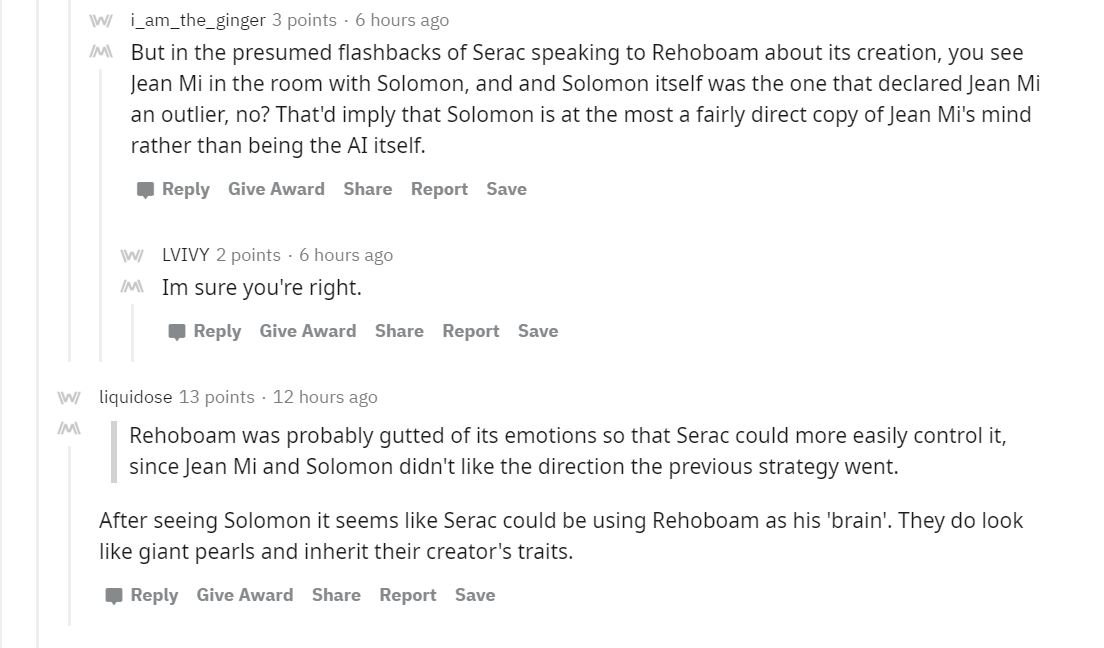Click reply speech bubble under i_am_the_ginger's comment
1104x648 pixels.
(x=145, y=189)
